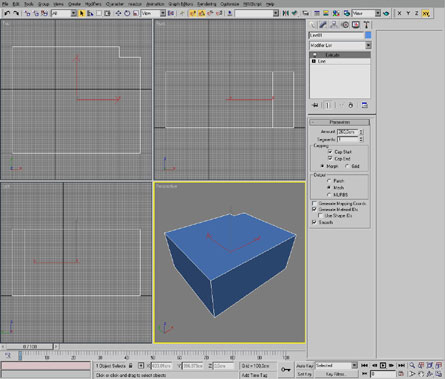Enable Generate Mapping Coords checkbox
The height and width of the screenshot is (379, 445).
(x=314, y=203)
